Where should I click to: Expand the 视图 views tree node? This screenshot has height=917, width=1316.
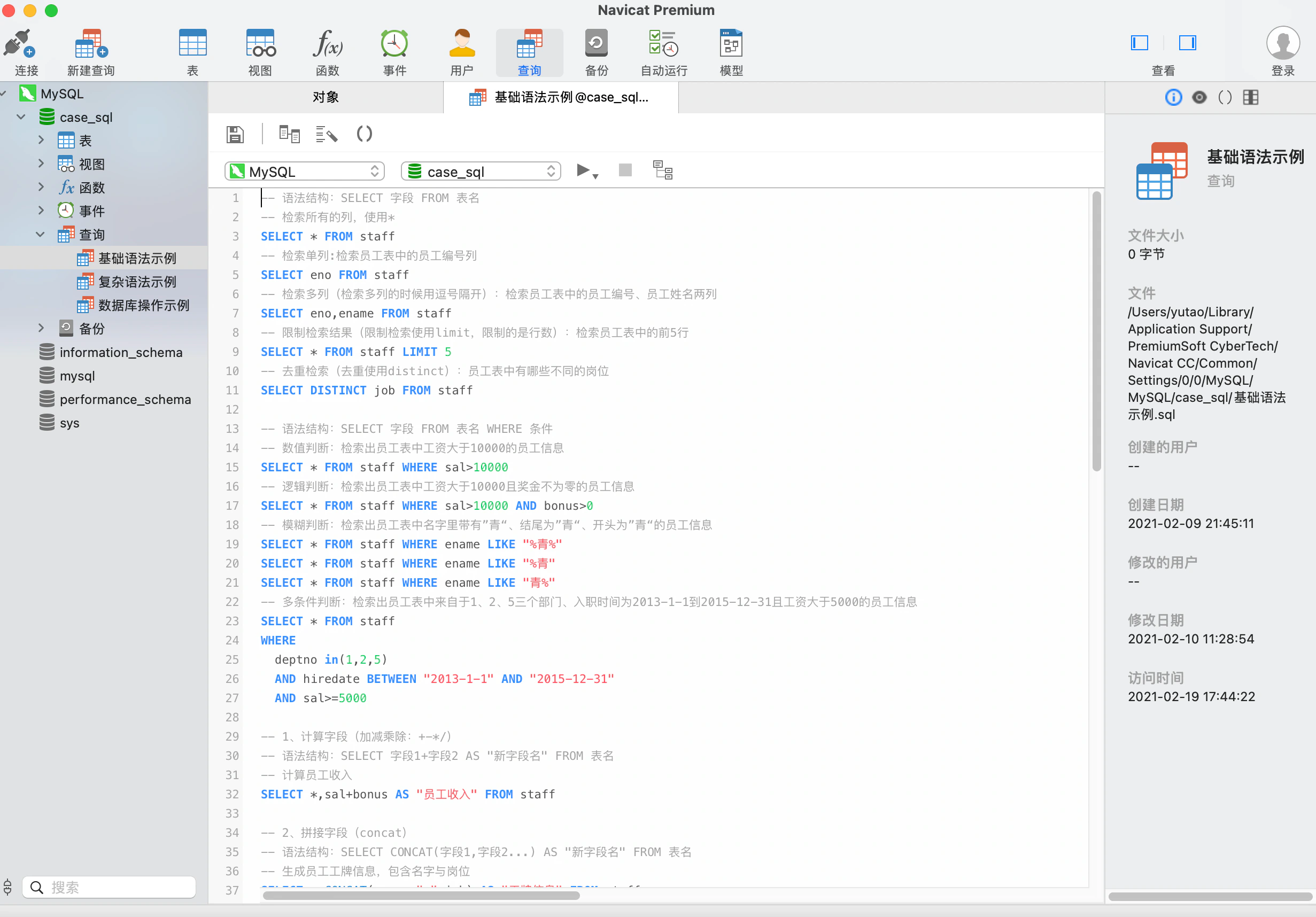(x=41, y=164)
